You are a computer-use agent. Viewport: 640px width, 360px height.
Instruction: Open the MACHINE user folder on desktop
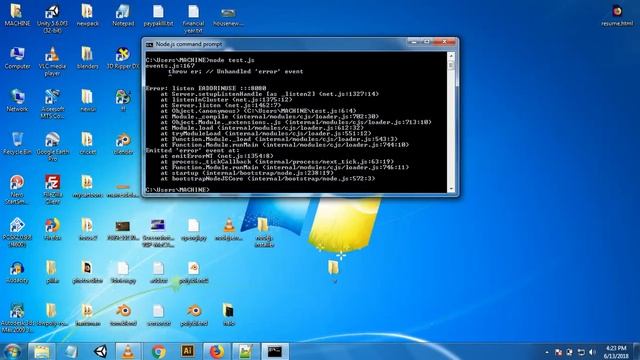coord(17,15)
